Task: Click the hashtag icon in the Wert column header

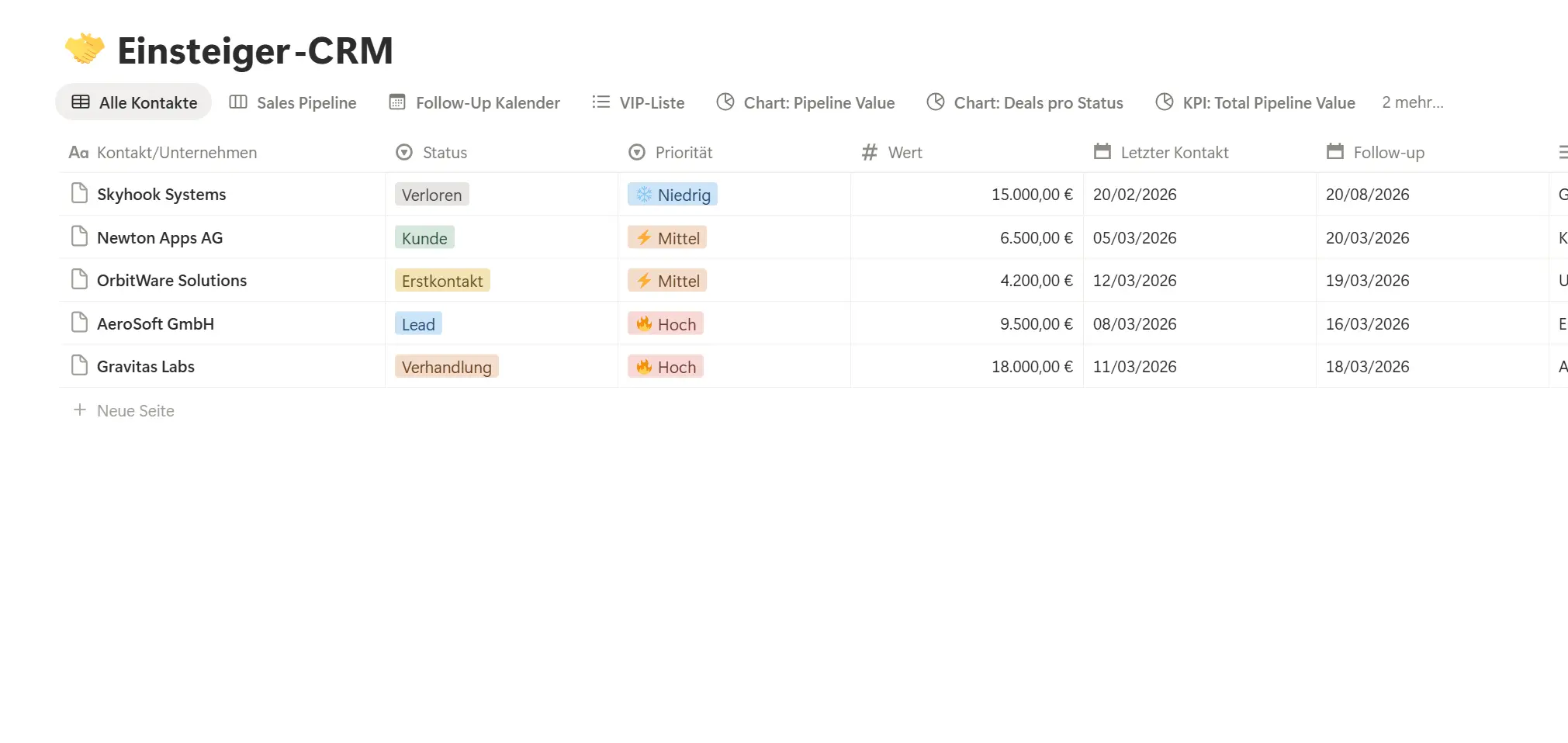Action: [x=870, y=152]
